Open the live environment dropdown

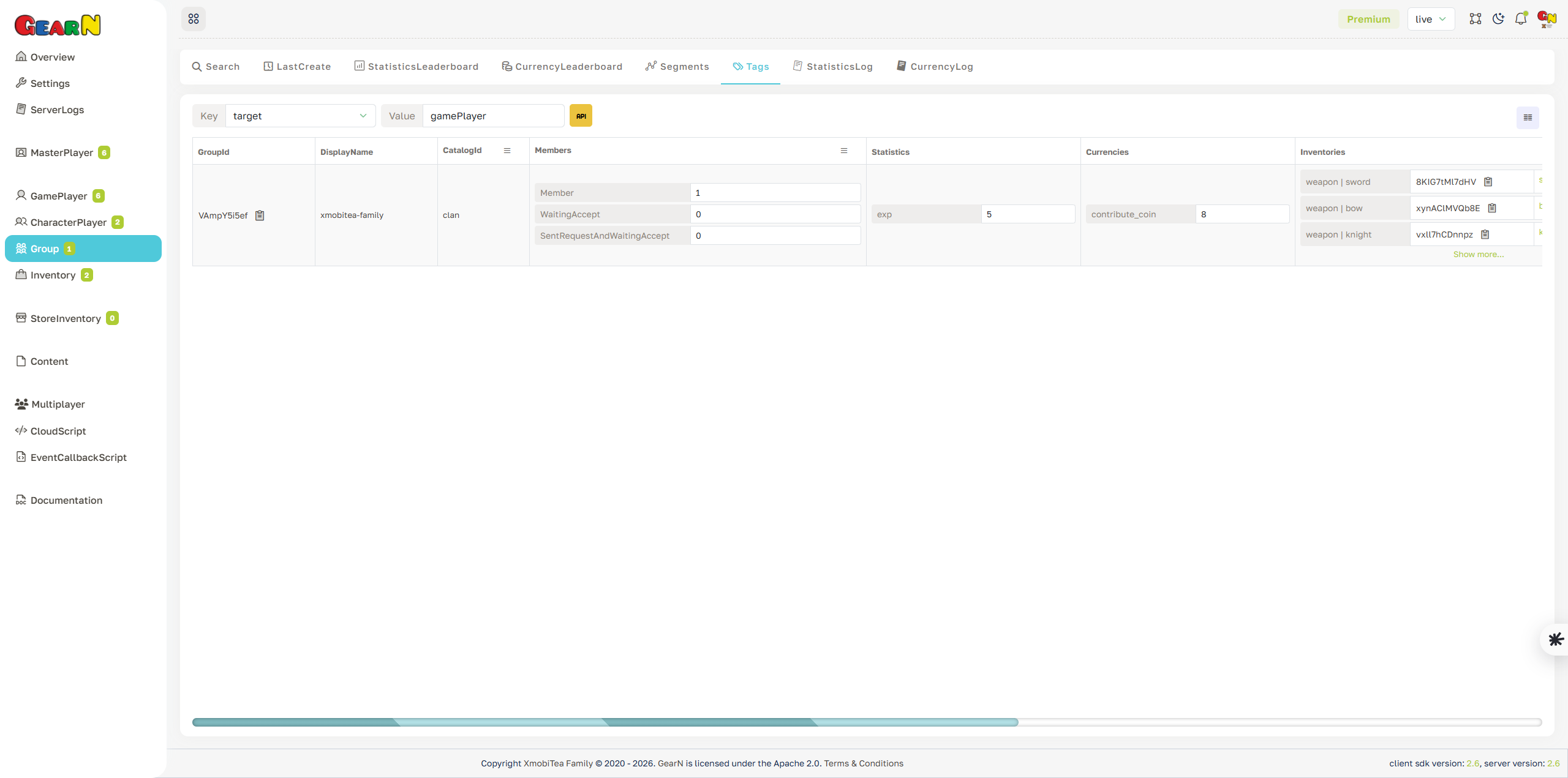tap(1431, 18)
